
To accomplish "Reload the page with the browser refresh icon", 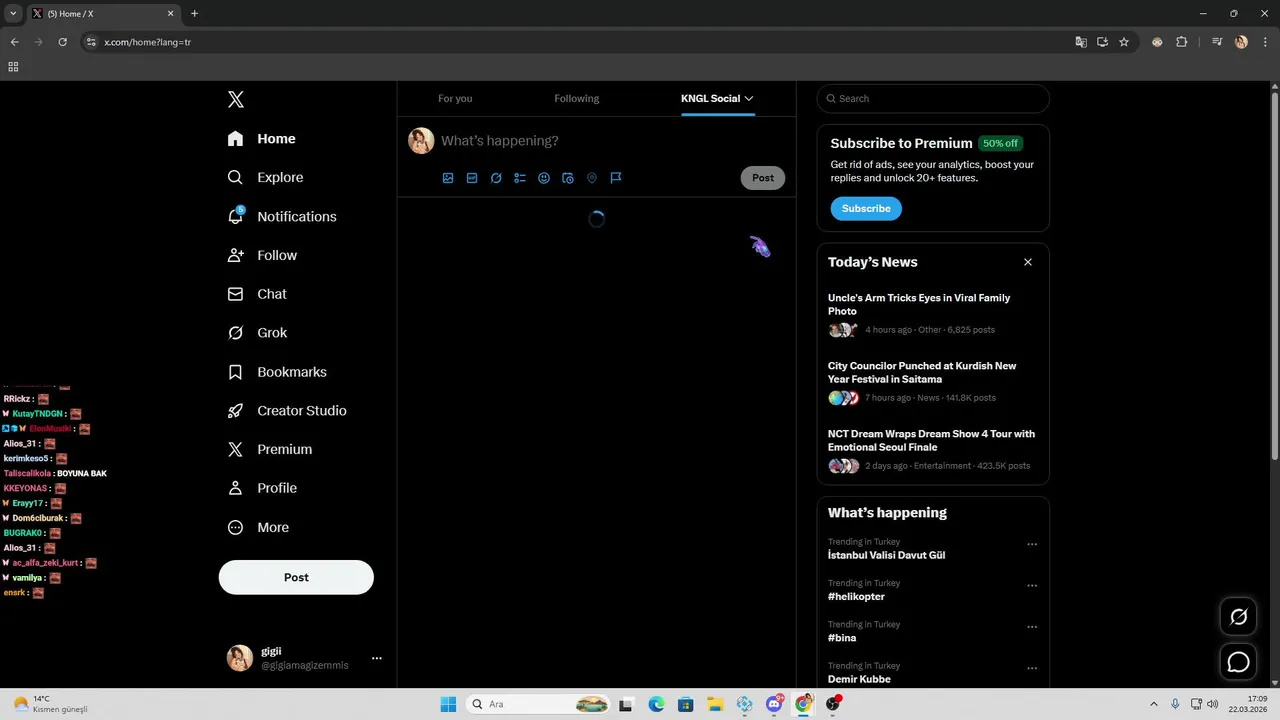I will tap(62, 42).
